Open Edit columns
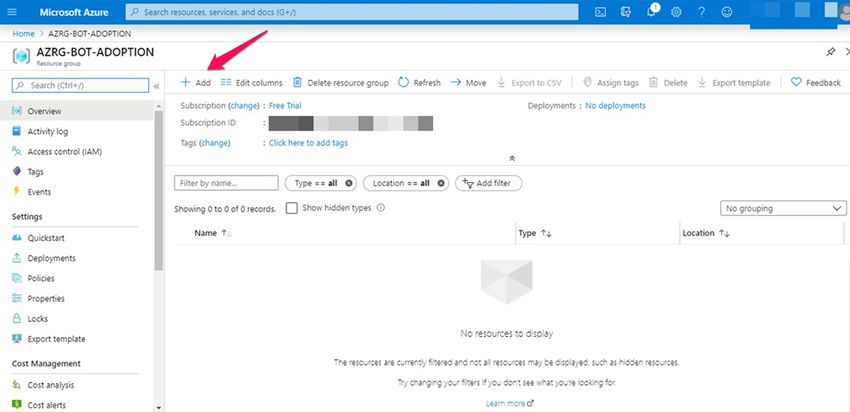Viewport: 850px width, 412px height. (252, 82)
